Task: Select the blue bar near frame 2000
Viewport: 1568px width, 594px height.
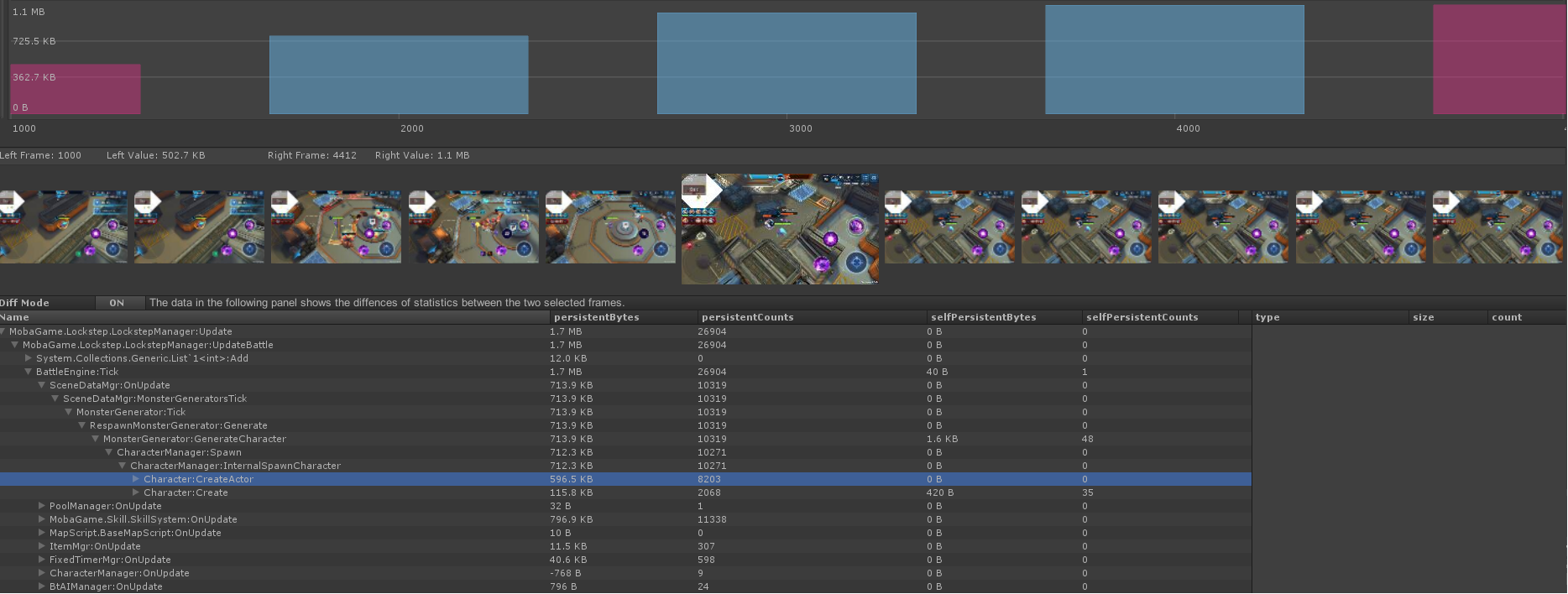Action: click(399, 75)
